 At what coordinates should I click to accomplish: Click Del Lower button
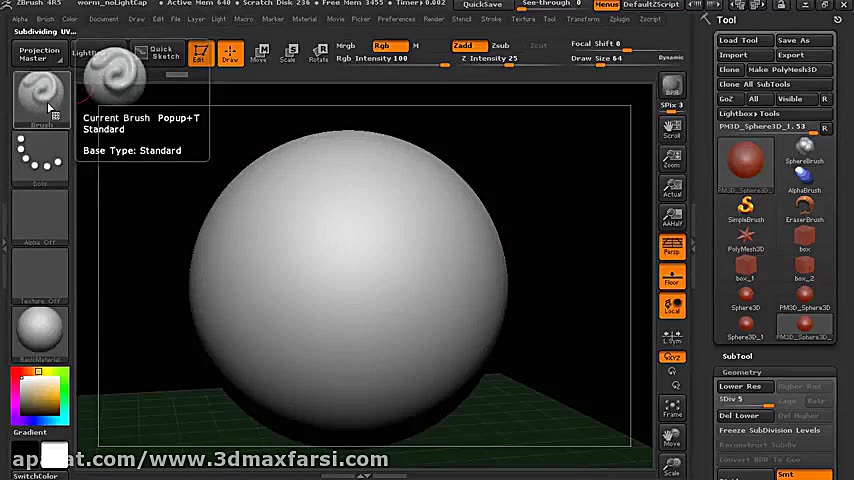point(745,416)
